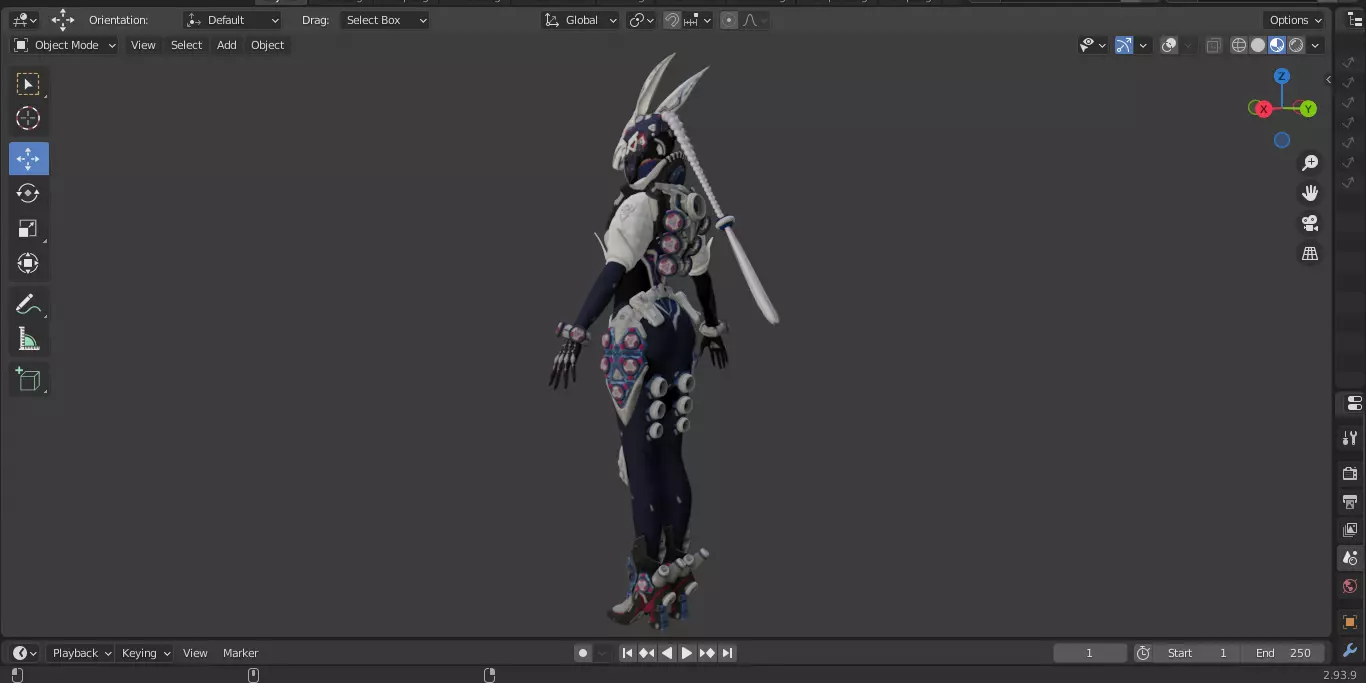Image resolution: width=1366 pixels, height=683 pixels.
Task: Open Global transform orientation dropdown
Action: tap(580, 20)
